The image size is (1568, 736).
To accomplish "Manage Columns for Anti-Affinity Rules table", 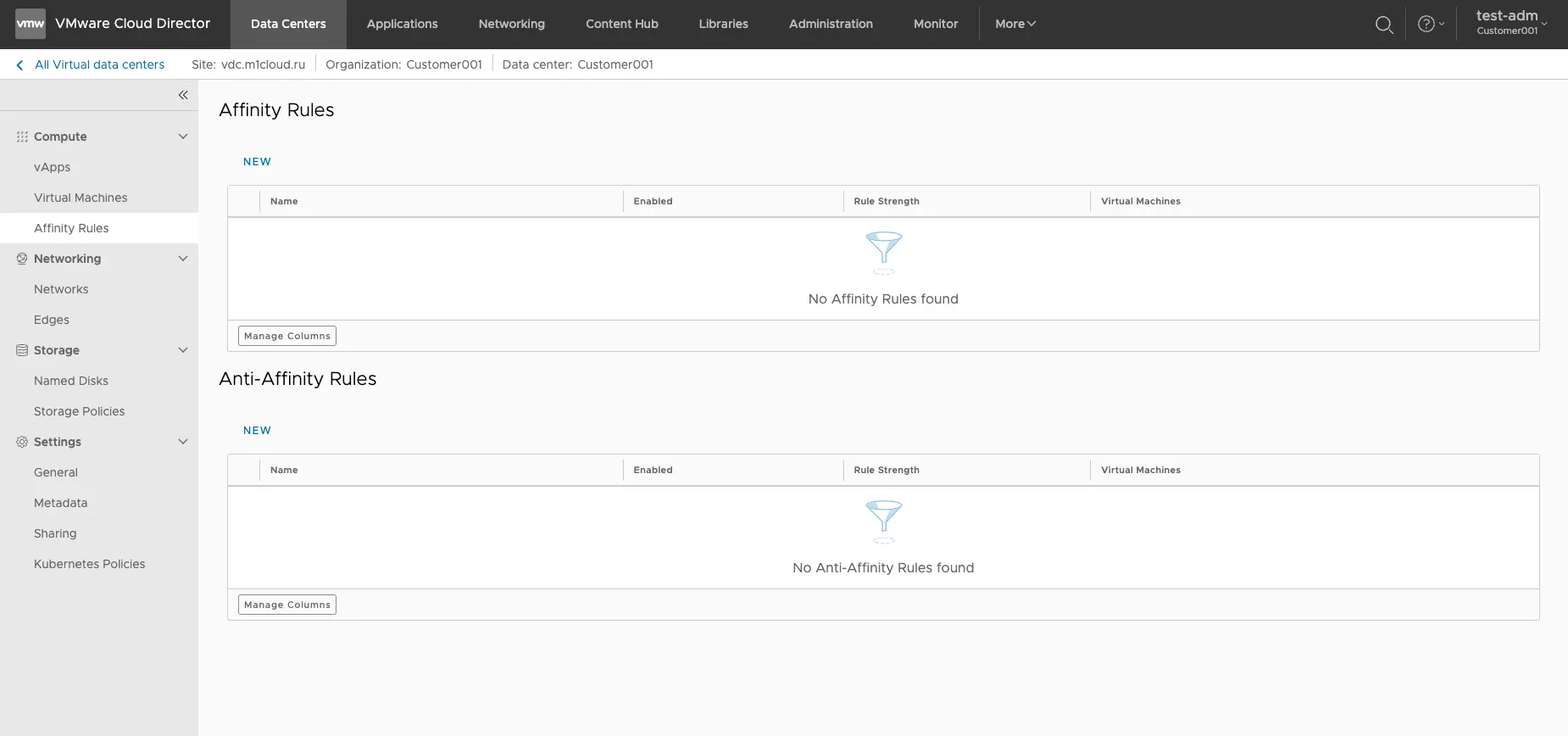I will pyautogui.click(x=287, y=605).
